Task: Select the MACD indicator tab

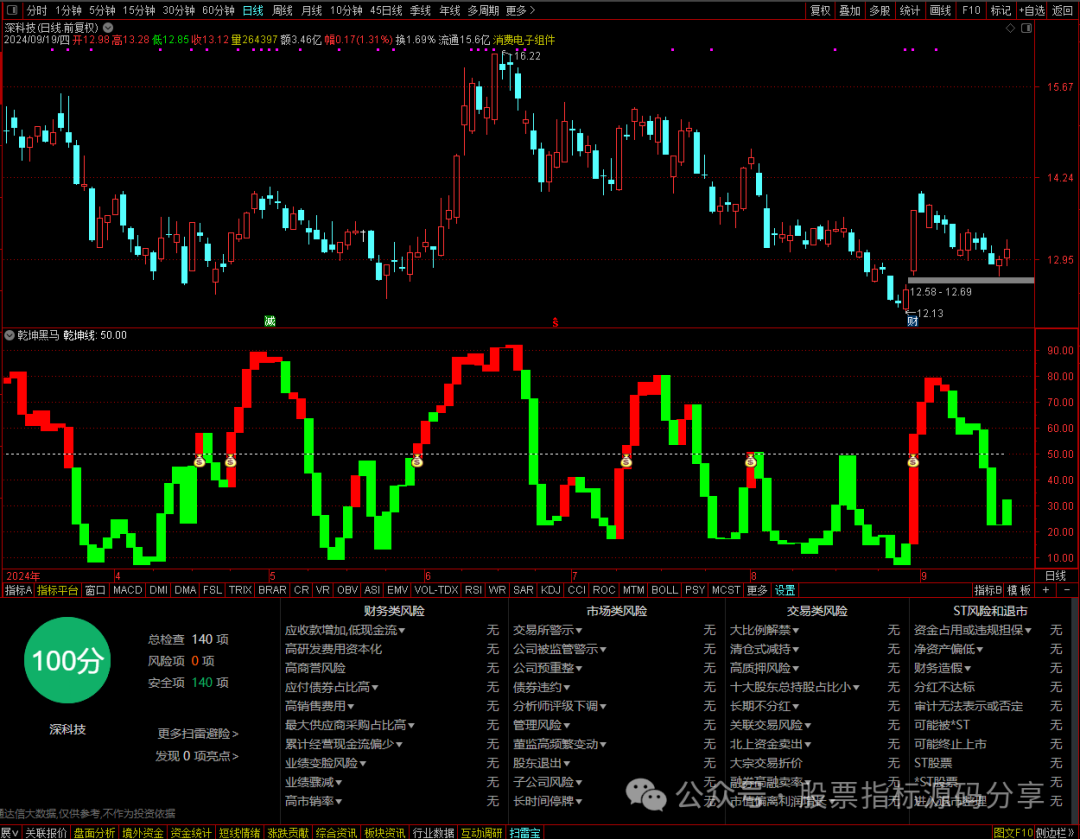Action: click(x=127, y=590)
